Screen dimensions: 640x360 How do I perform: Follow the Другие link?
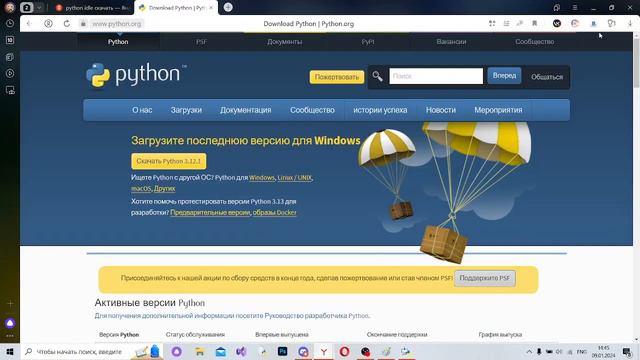coord(164,189)
